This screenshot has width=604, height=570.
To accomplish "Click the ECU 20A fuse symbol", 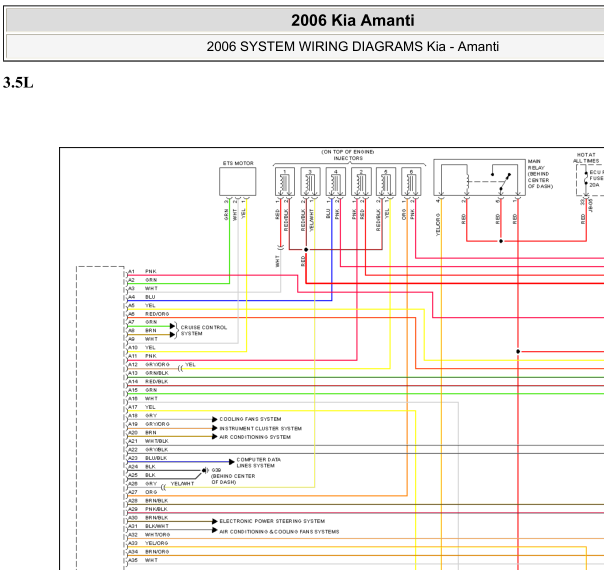I will pos(586,178).
